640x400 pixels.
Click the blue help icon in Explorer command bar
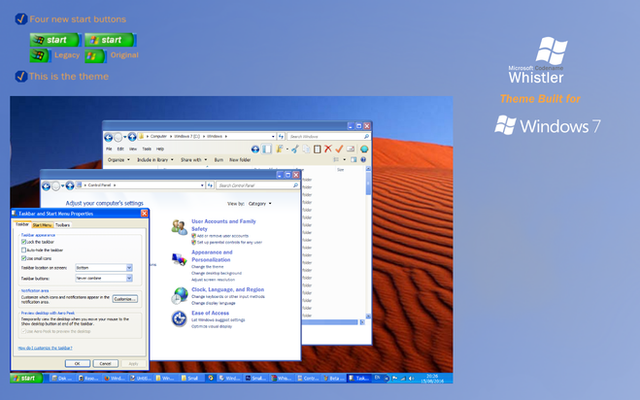[x=363, y=160]
